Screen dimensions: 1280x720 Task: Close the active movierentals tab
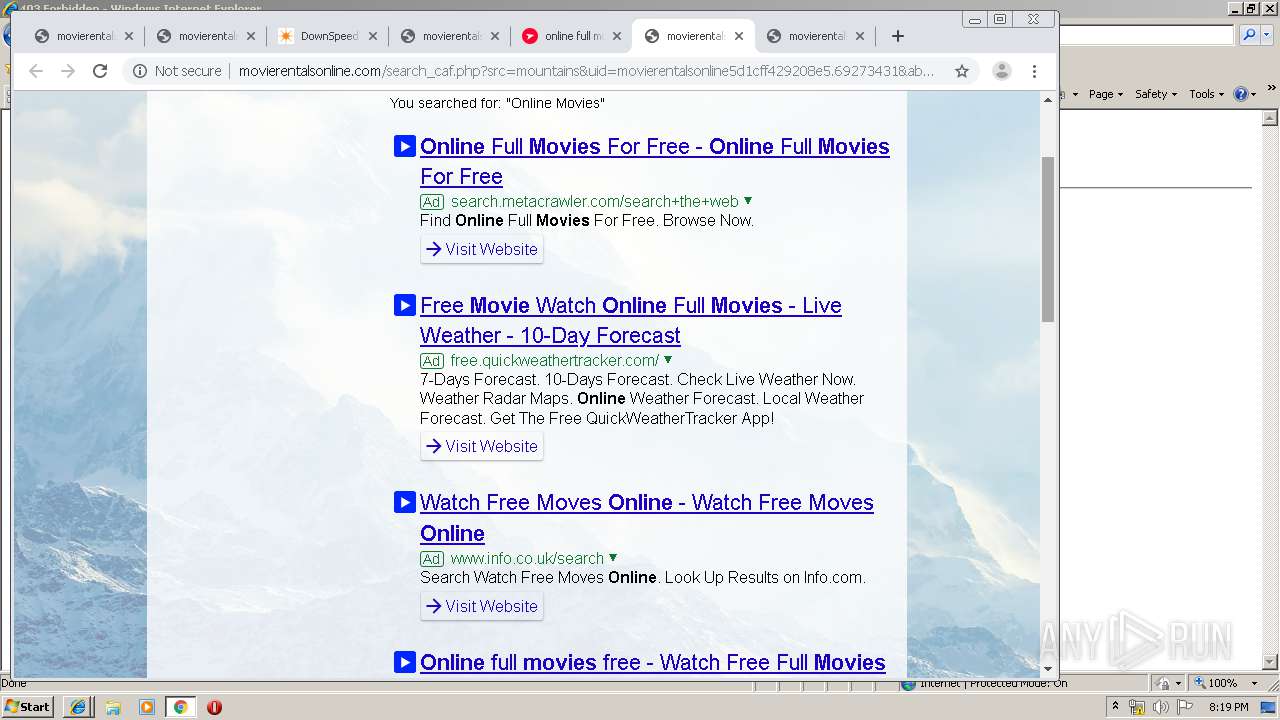pyautogui.click(x=739, y=36)
